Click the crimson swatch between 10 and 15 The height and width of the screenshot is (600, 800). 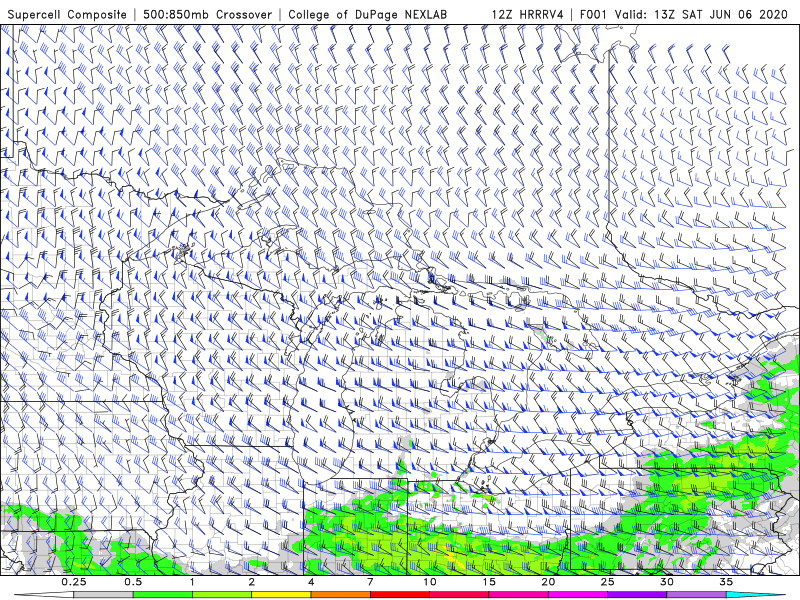(459, 595)
